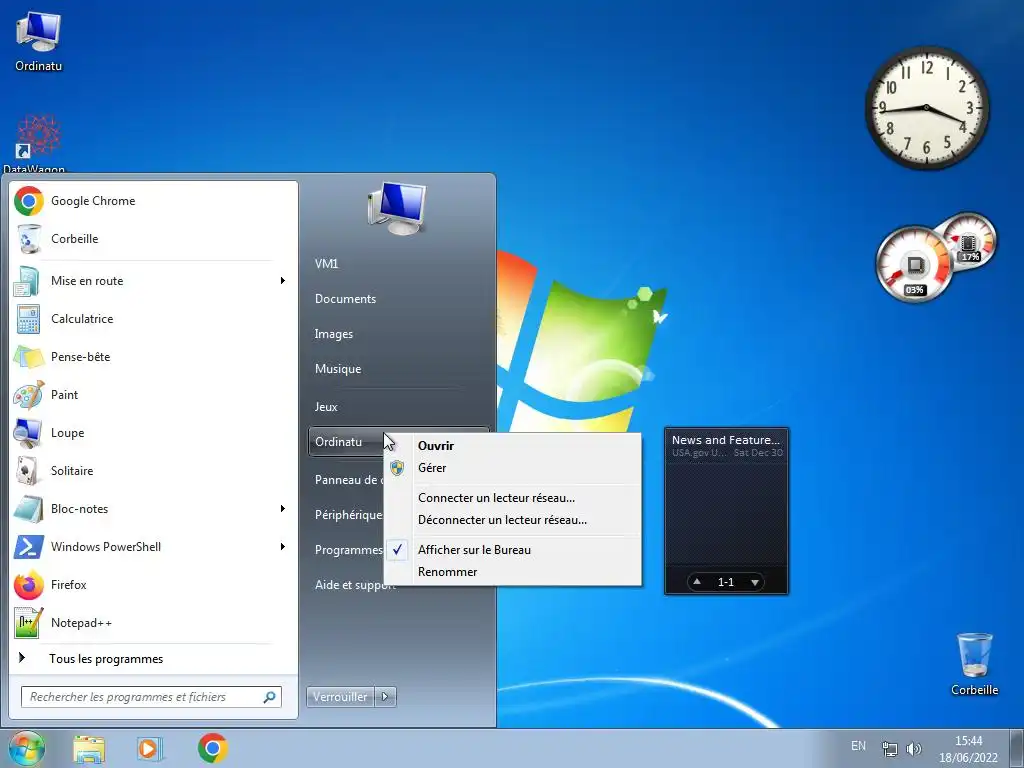Select the Corbeille desktop recycle bin

[x=974, y=664]
